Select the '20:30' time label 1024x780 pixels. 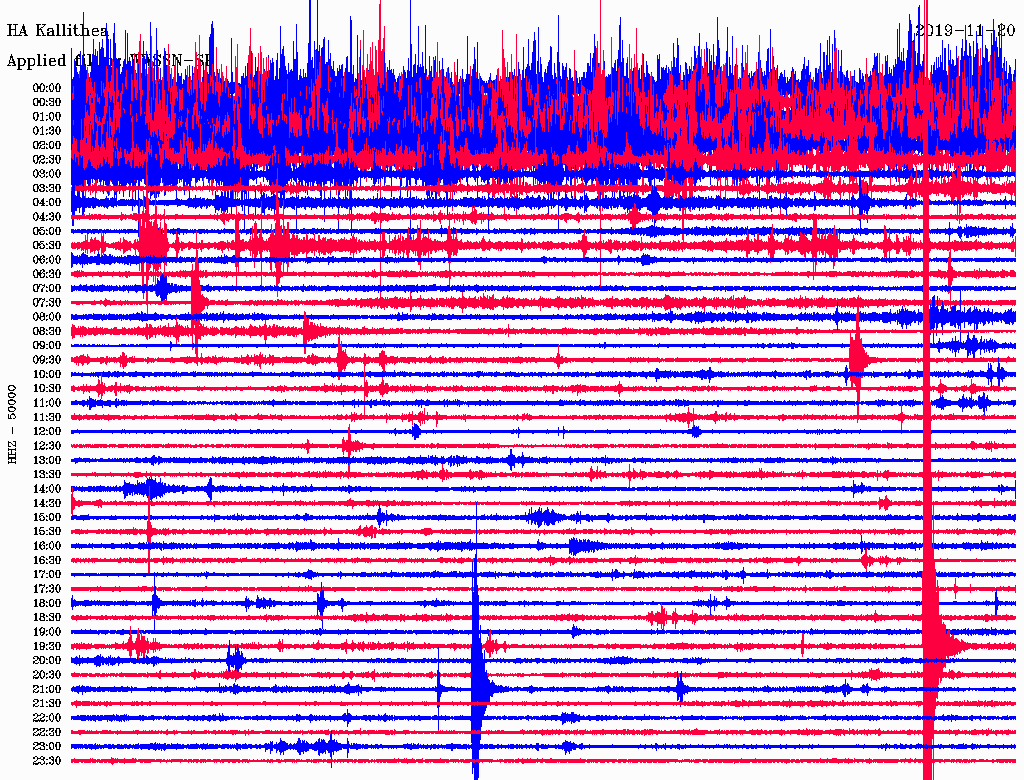[x=47, y=675]
